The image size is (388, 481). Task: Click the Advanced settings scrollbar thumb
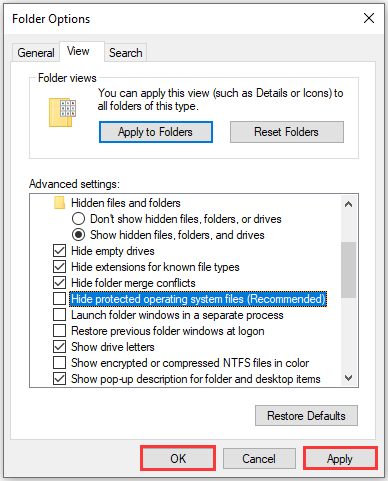click(x=349, y=270)
